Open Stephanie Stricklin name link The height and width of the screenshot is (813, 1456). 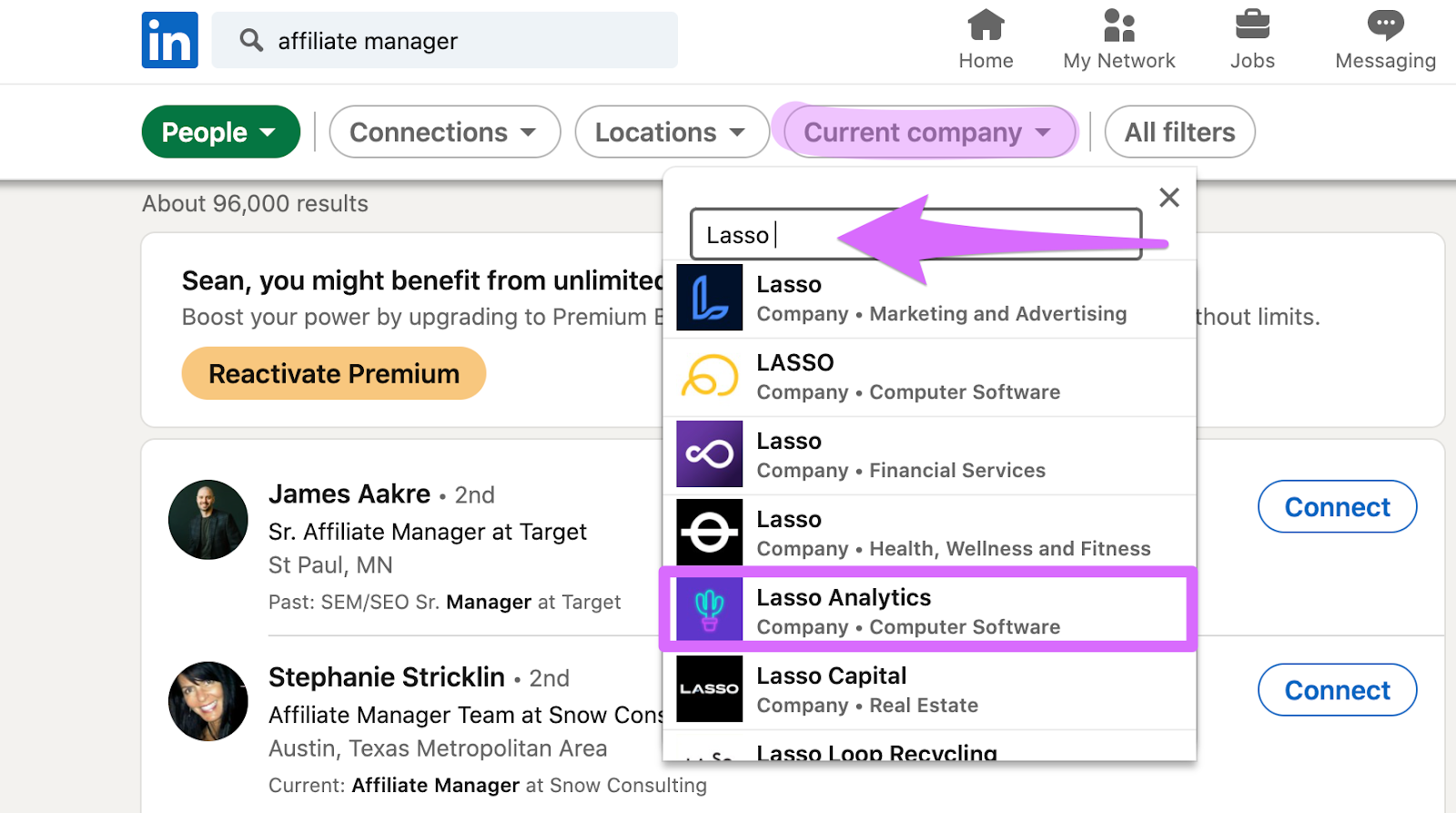point(387,677)
